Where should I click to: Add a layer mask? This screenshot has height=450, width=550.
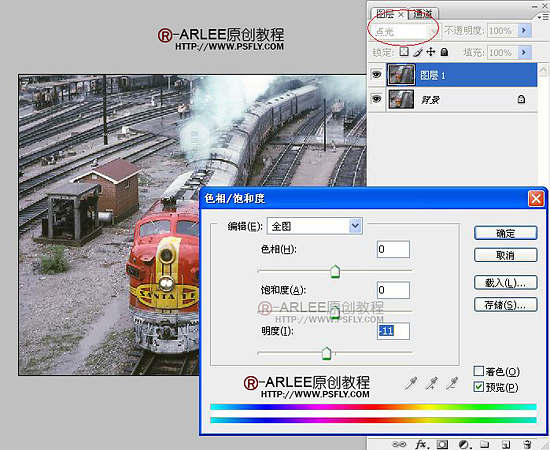click(442, 444)
